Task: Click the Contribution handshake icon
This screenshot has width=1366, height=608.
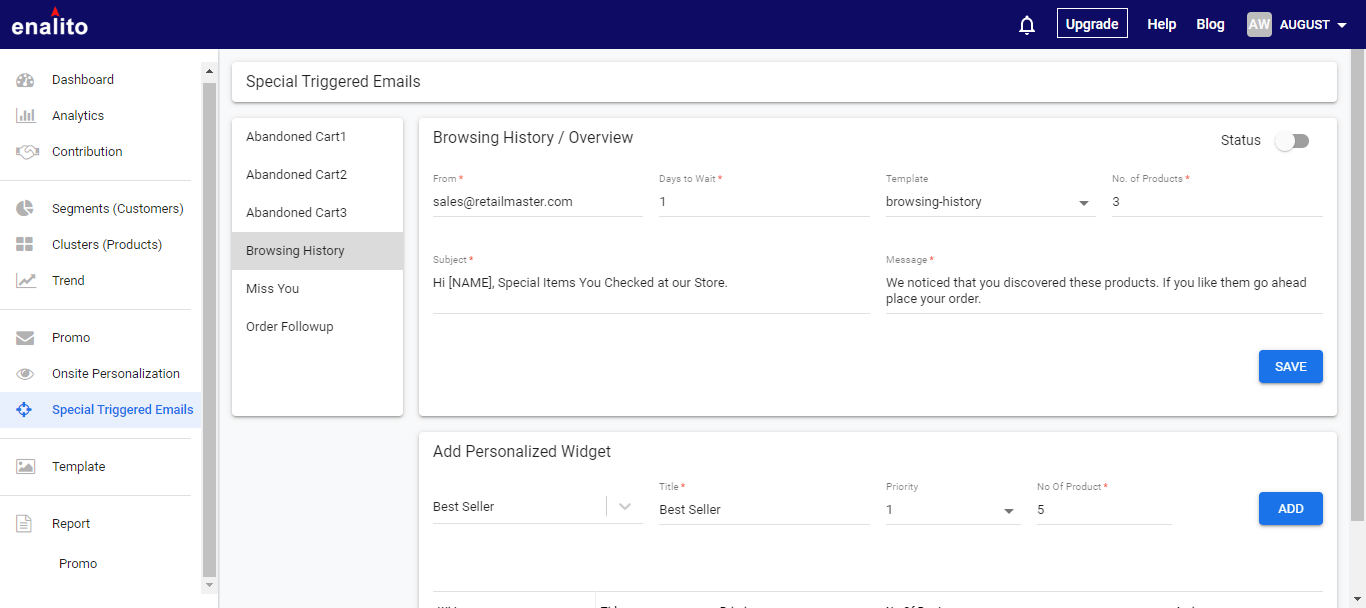Action: click(26, 152)
